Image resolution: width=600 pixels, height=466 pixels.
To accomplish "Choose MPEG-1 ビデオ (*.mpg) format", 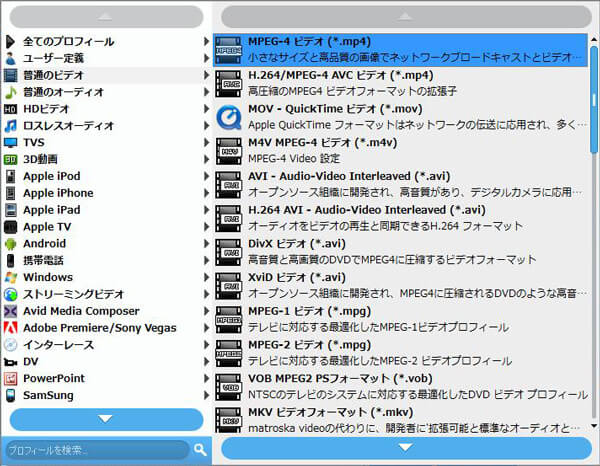I will [x=400, y=319].
